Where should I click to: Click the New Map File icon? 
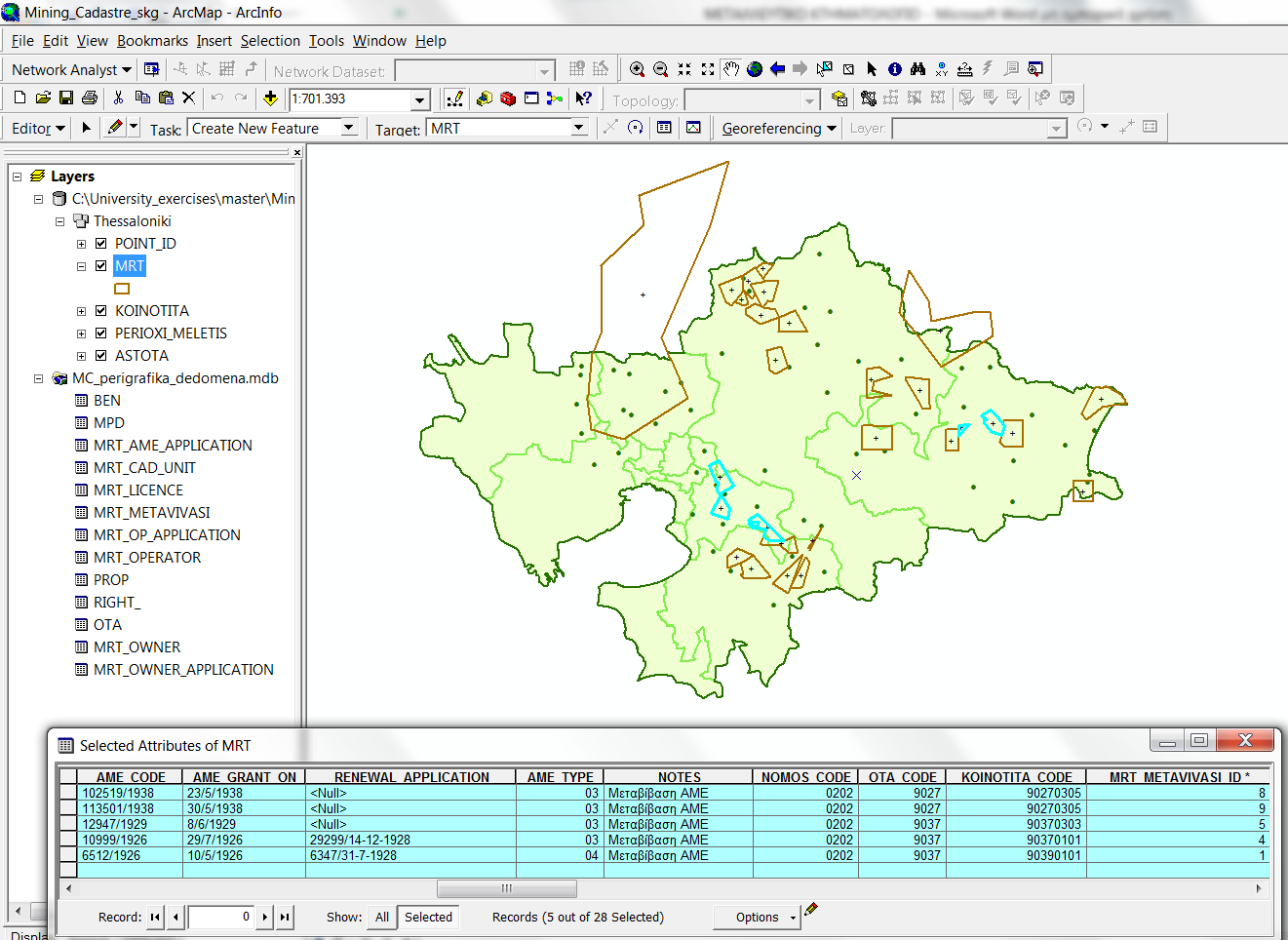point(20,98)
